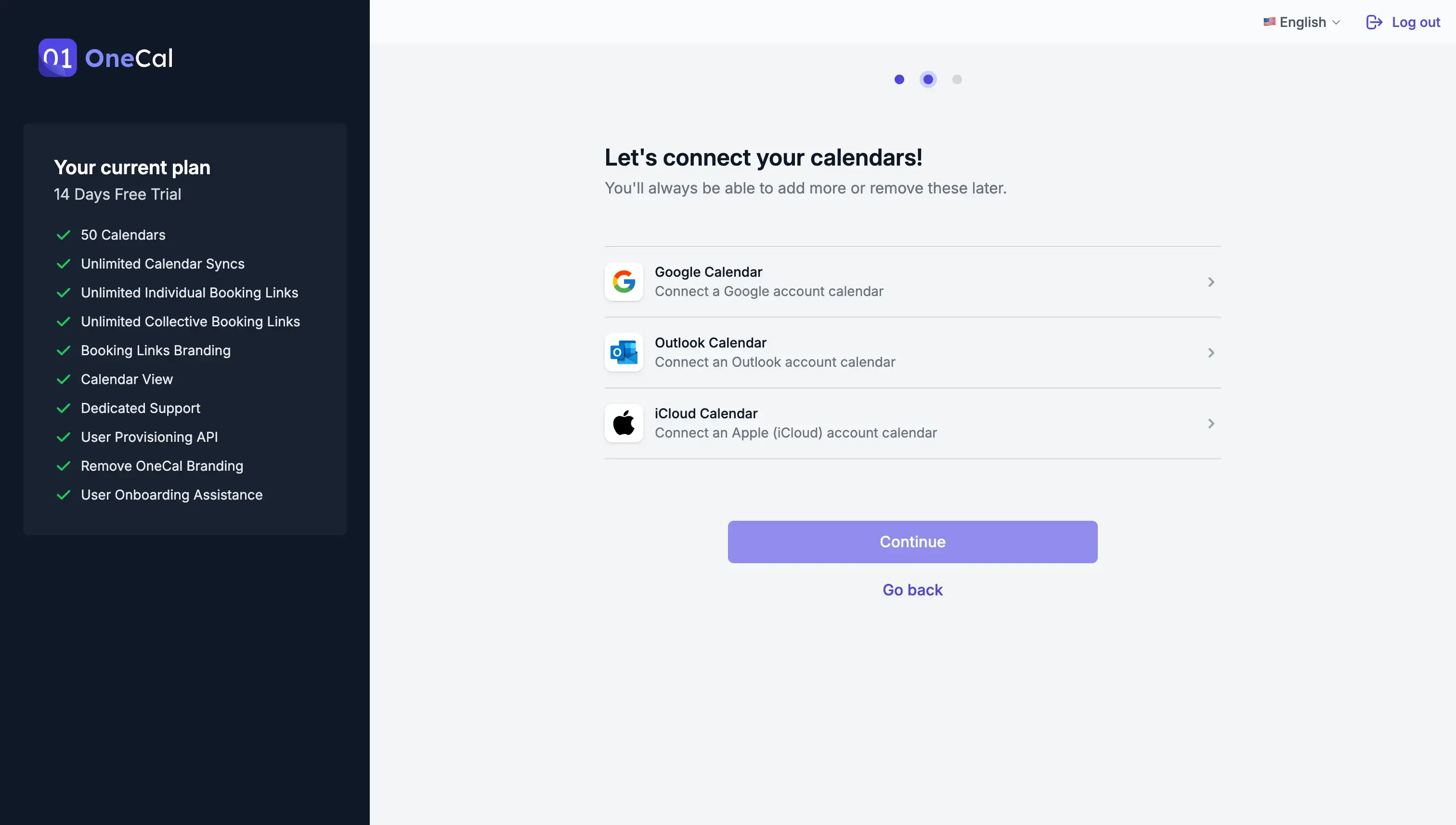Open Google Calendar connection
The width and height of the screenshot is (1456, 825).
tap(912, 281)
